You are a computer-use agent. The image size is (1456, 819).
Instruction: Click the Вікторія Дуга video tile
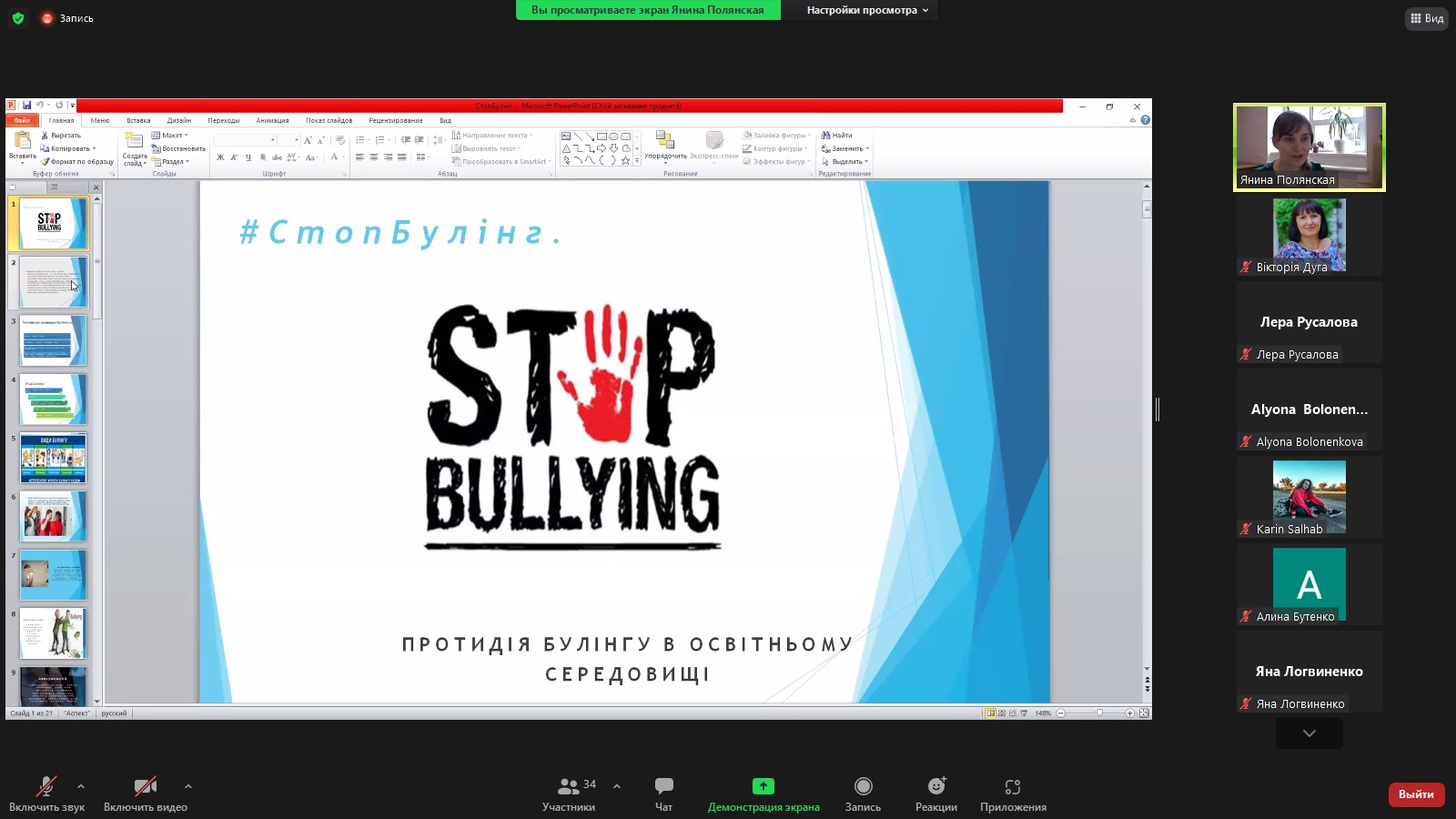(x=1309, y=235)
